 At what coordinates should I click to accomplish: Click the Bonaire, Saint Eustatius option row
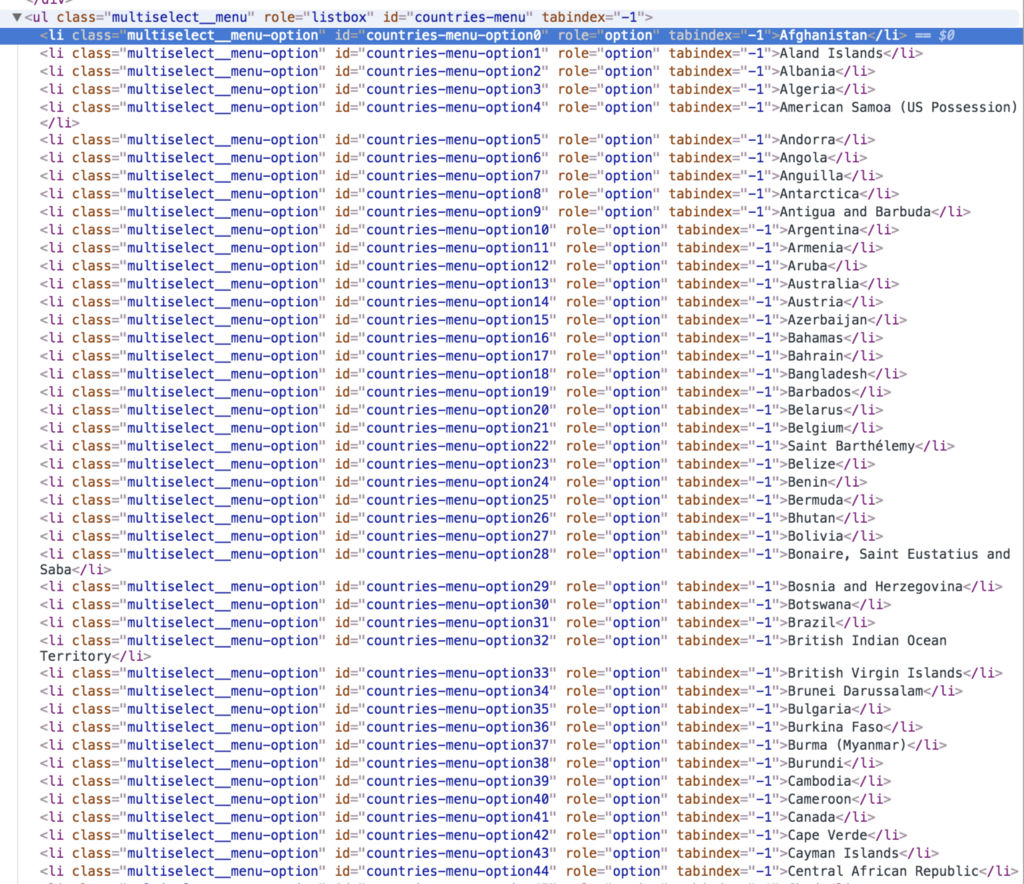click(x=898, y=554)
